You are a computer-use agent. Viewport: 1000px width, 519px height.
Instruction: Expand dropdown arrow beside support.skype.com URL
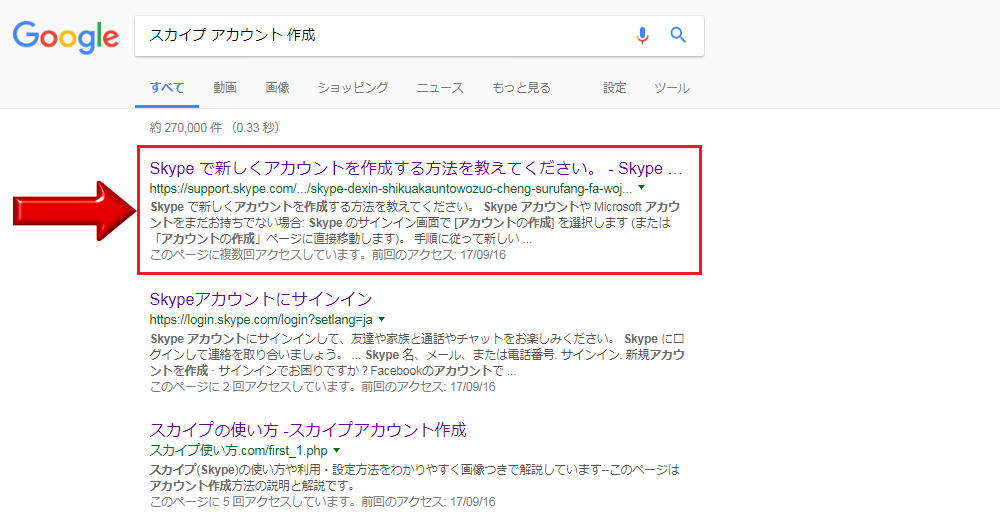pyautogui.click(x=642, y=188)
